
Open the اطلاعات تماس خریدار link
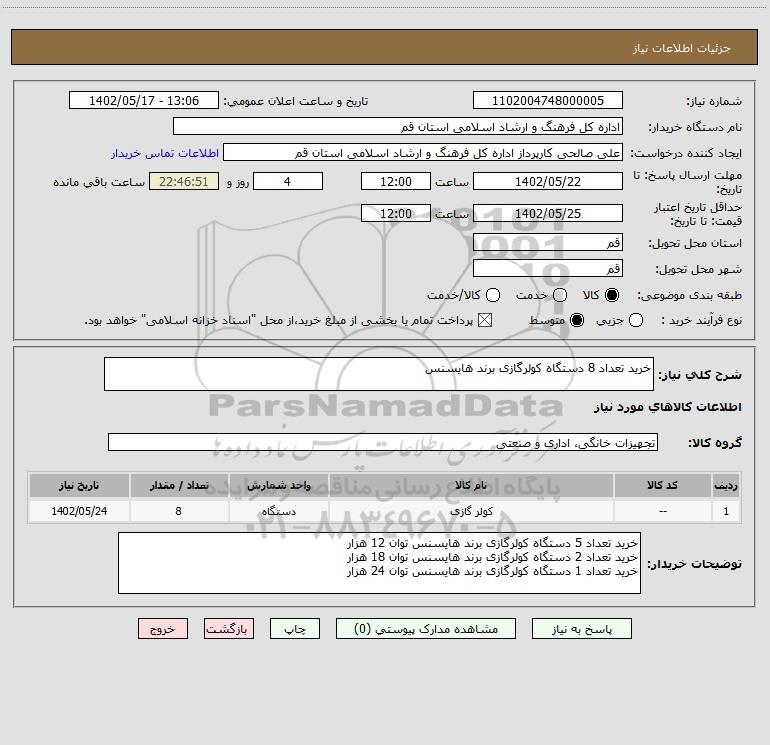pos(165,153)
